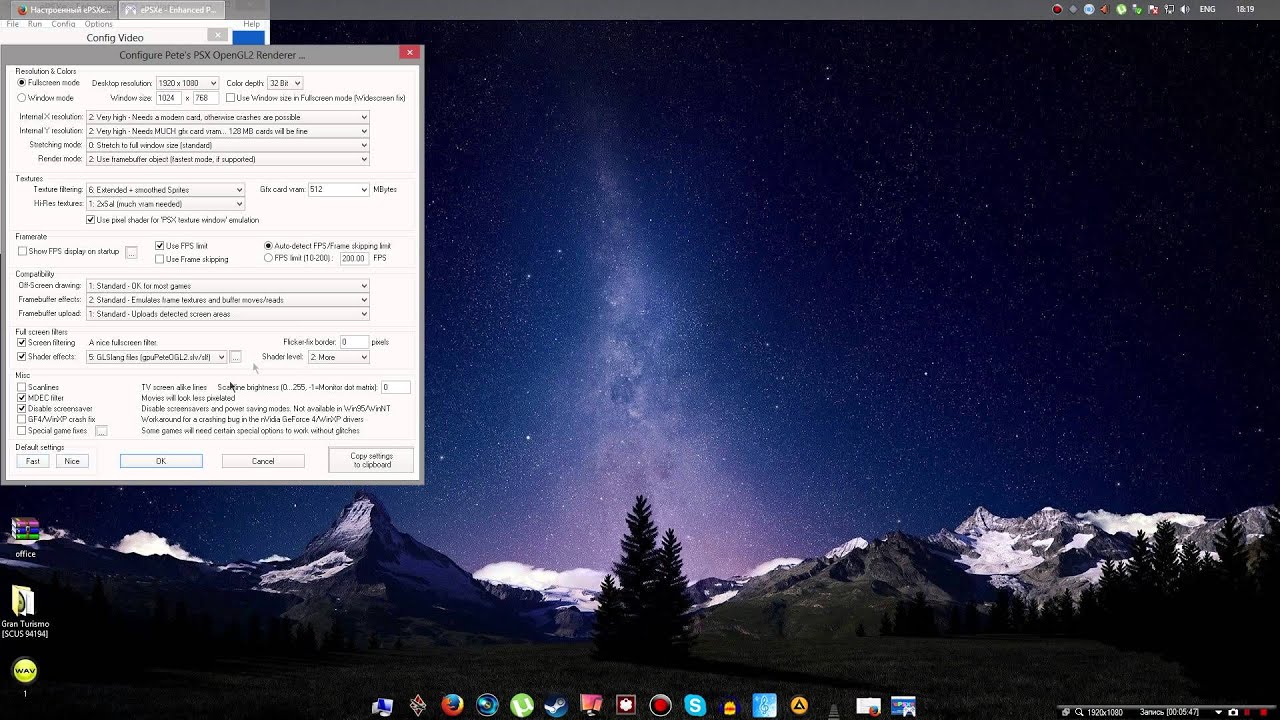The width and height of the screenshot is (1280, 720).
Task: Open Hi-Res textures dropdown
Action: click(165, 204)
